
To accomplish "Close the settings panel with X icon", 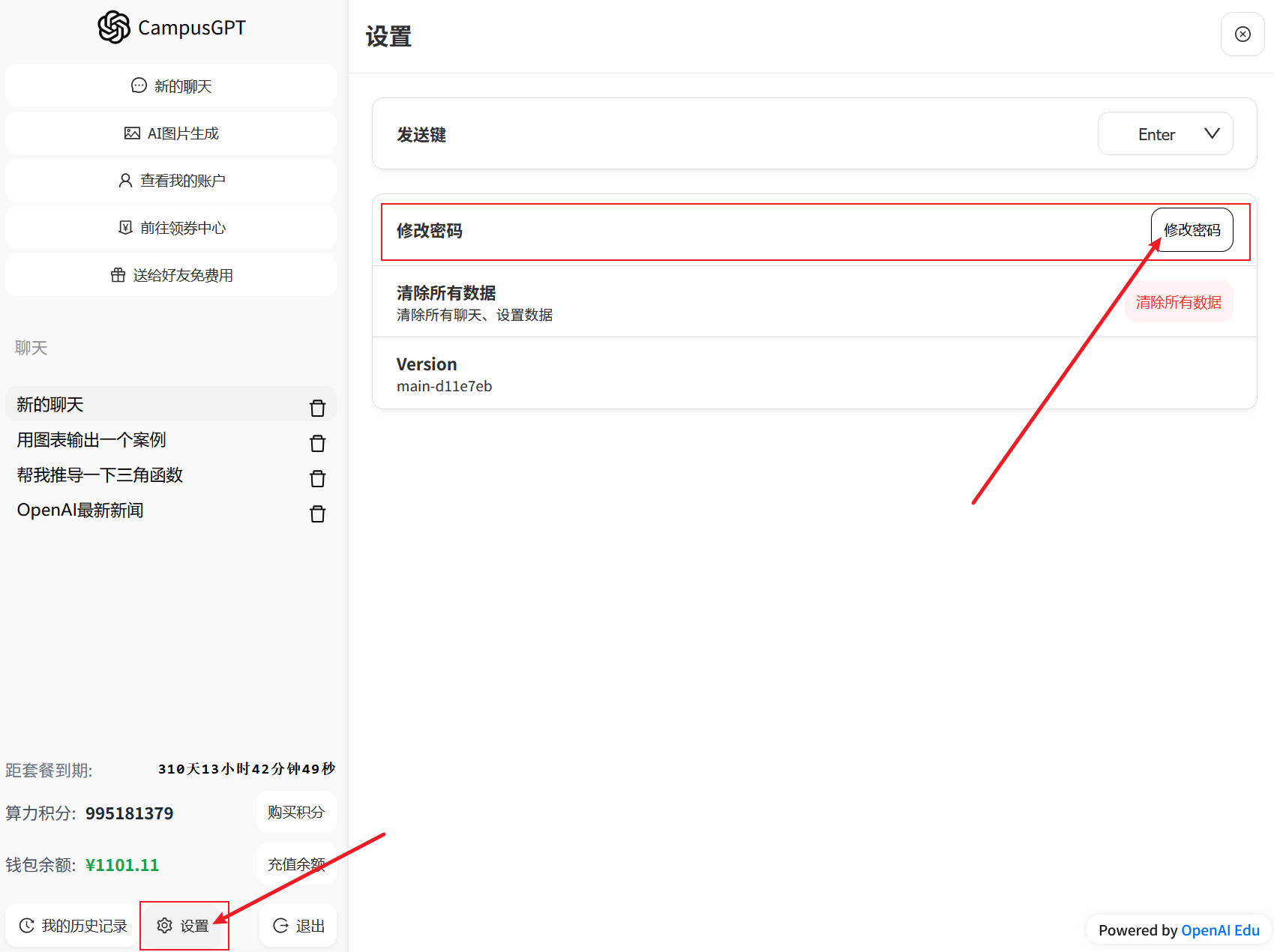I will click(1243, 34).
